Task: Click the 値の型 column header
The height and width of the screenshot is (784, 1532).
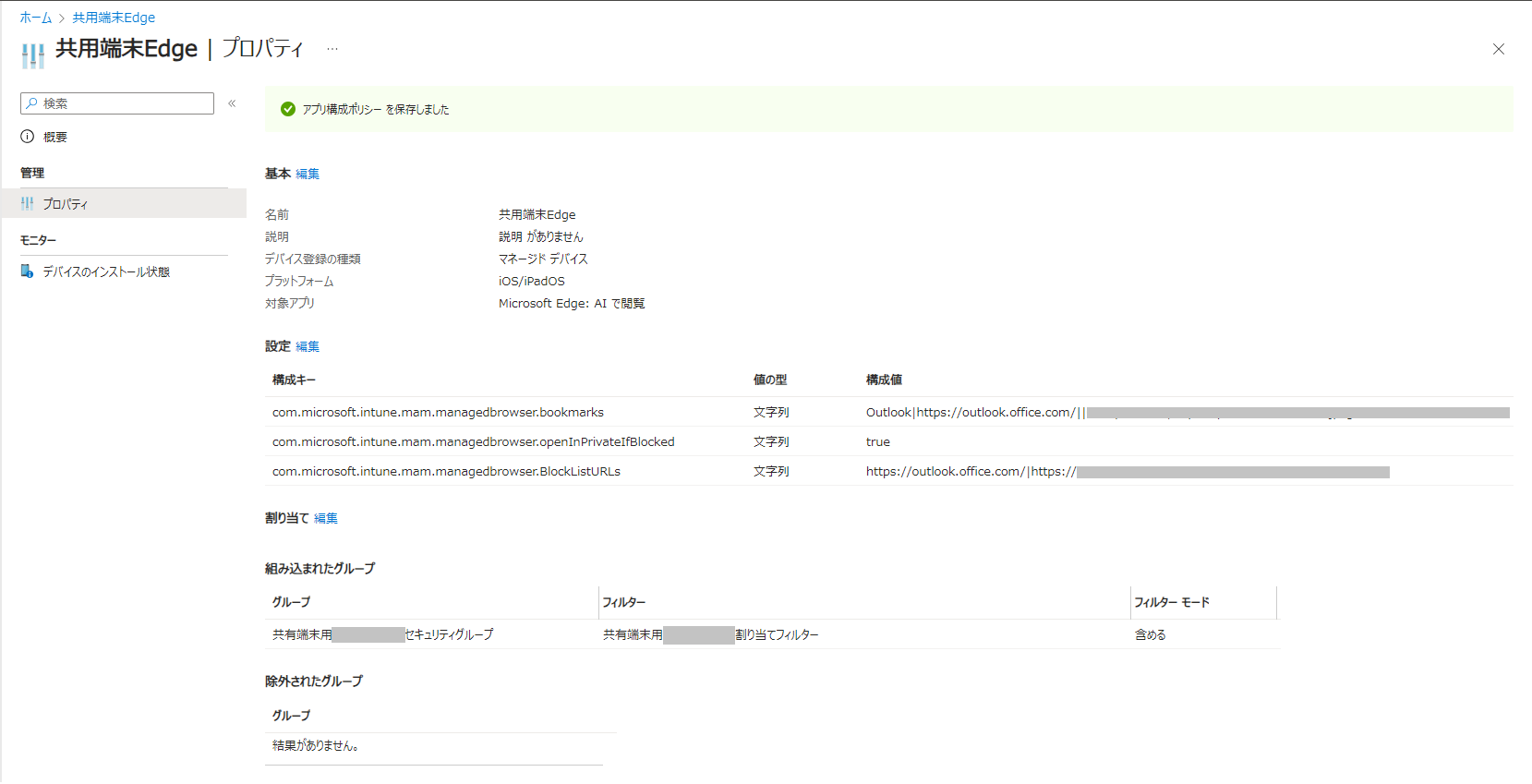Action: coord(770,380)
